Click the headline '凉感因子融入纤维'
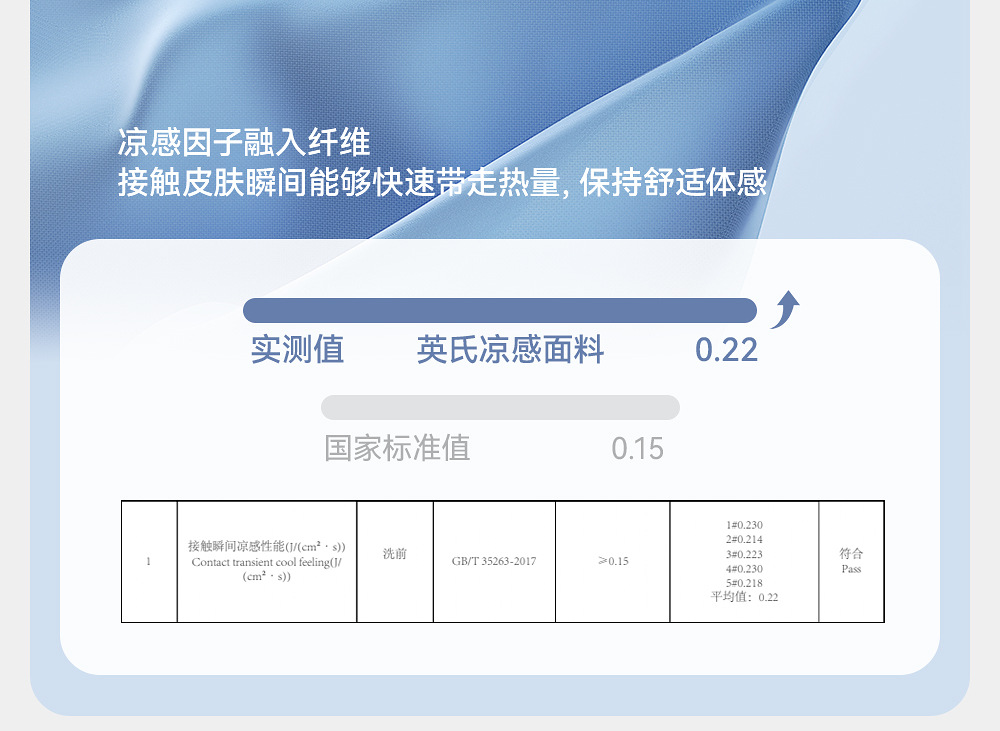The width and height of the screenshot is (1000, 731). point(244,142)
